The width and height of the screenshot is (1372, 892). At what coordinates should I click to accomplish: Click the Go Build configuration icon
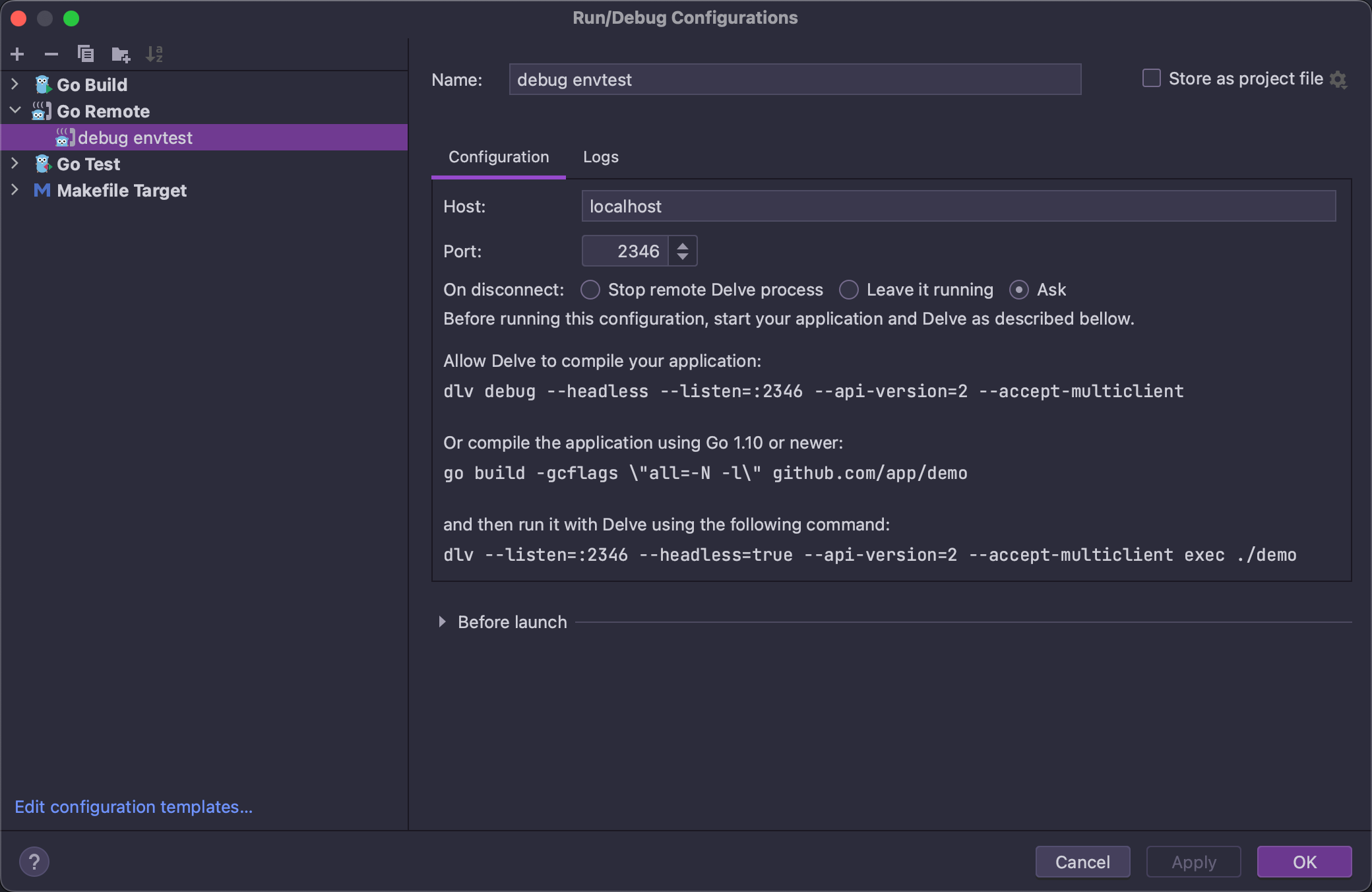click(43, 84)
